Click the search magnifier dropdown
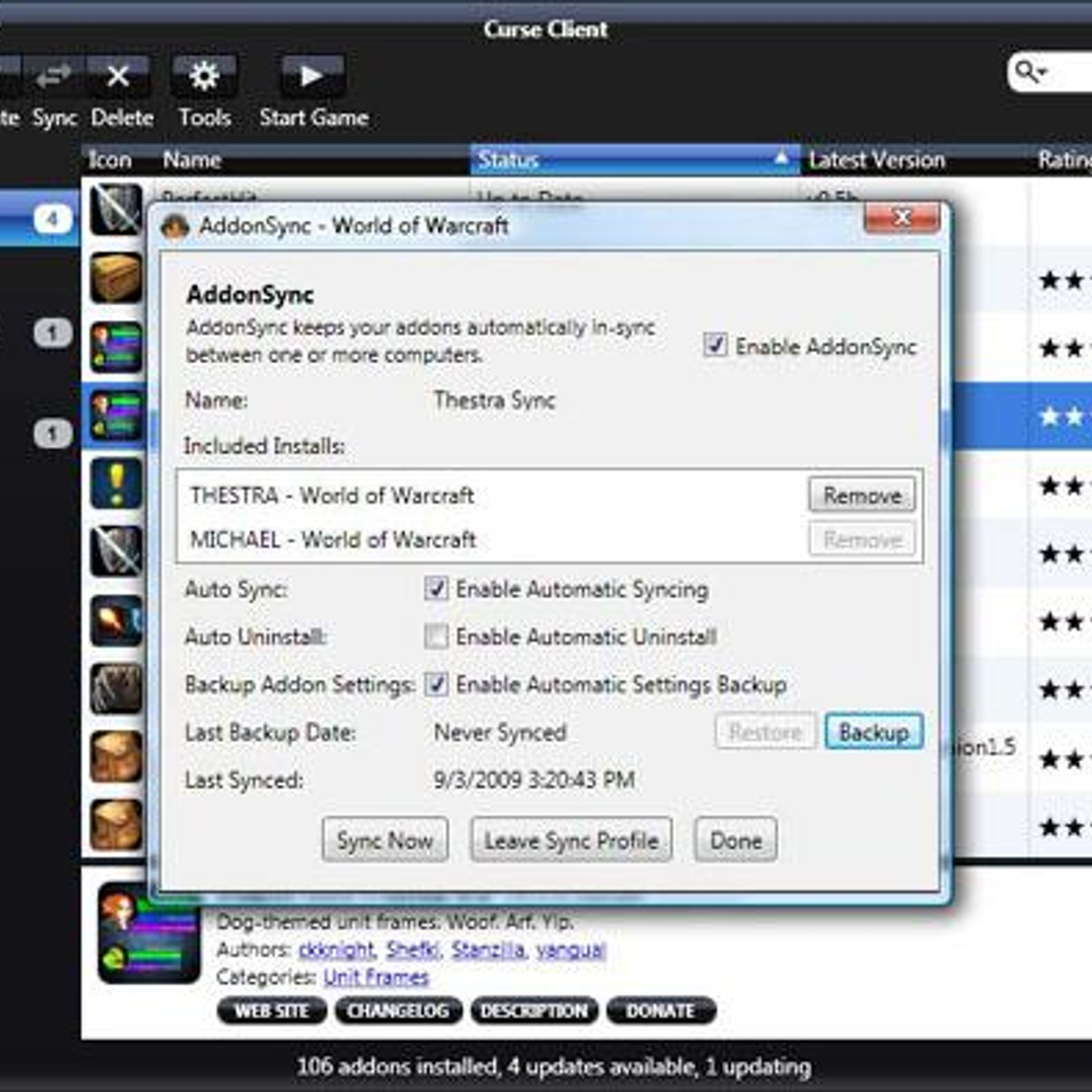 [x=1031, y=71]
